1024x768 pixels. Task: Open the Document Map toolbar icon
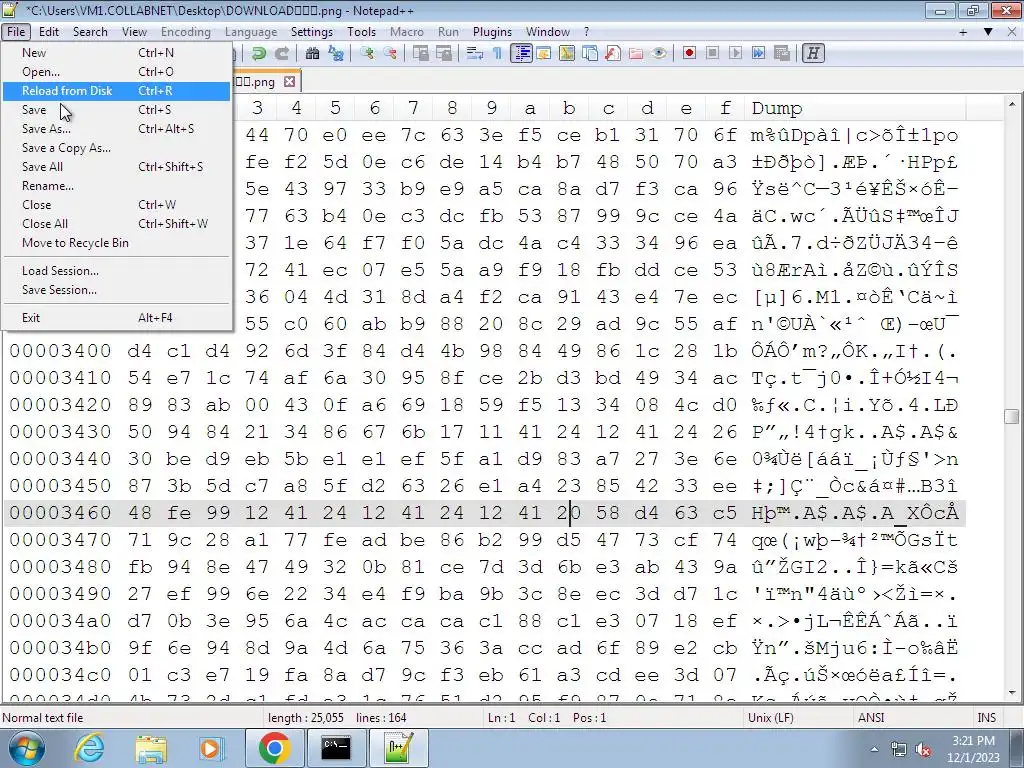point(567,54)
